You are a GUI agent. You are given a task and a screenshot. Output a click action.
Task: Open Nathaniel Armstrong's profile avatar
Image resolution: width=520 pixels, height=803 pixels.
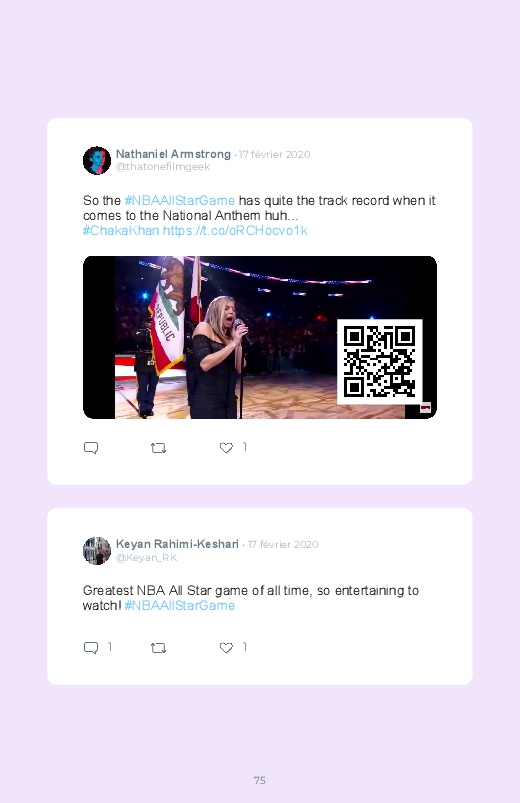tap(97, 160)
